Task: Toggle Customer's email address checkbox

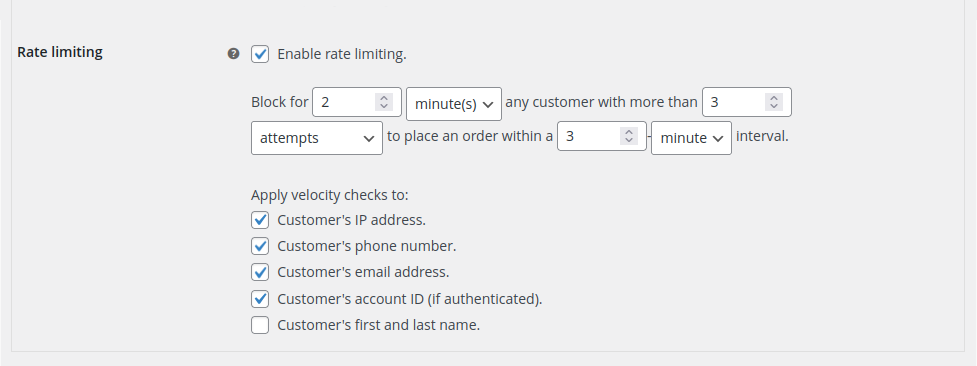Action: [260, 272]
